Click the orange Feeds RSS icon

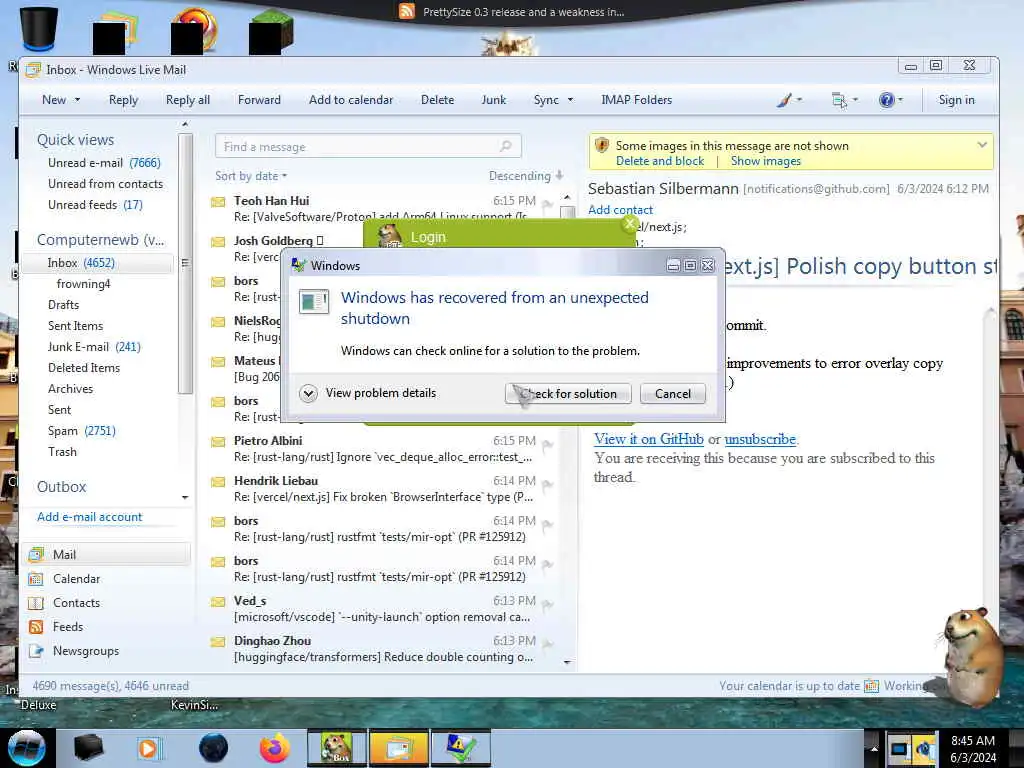click(37, 627)
